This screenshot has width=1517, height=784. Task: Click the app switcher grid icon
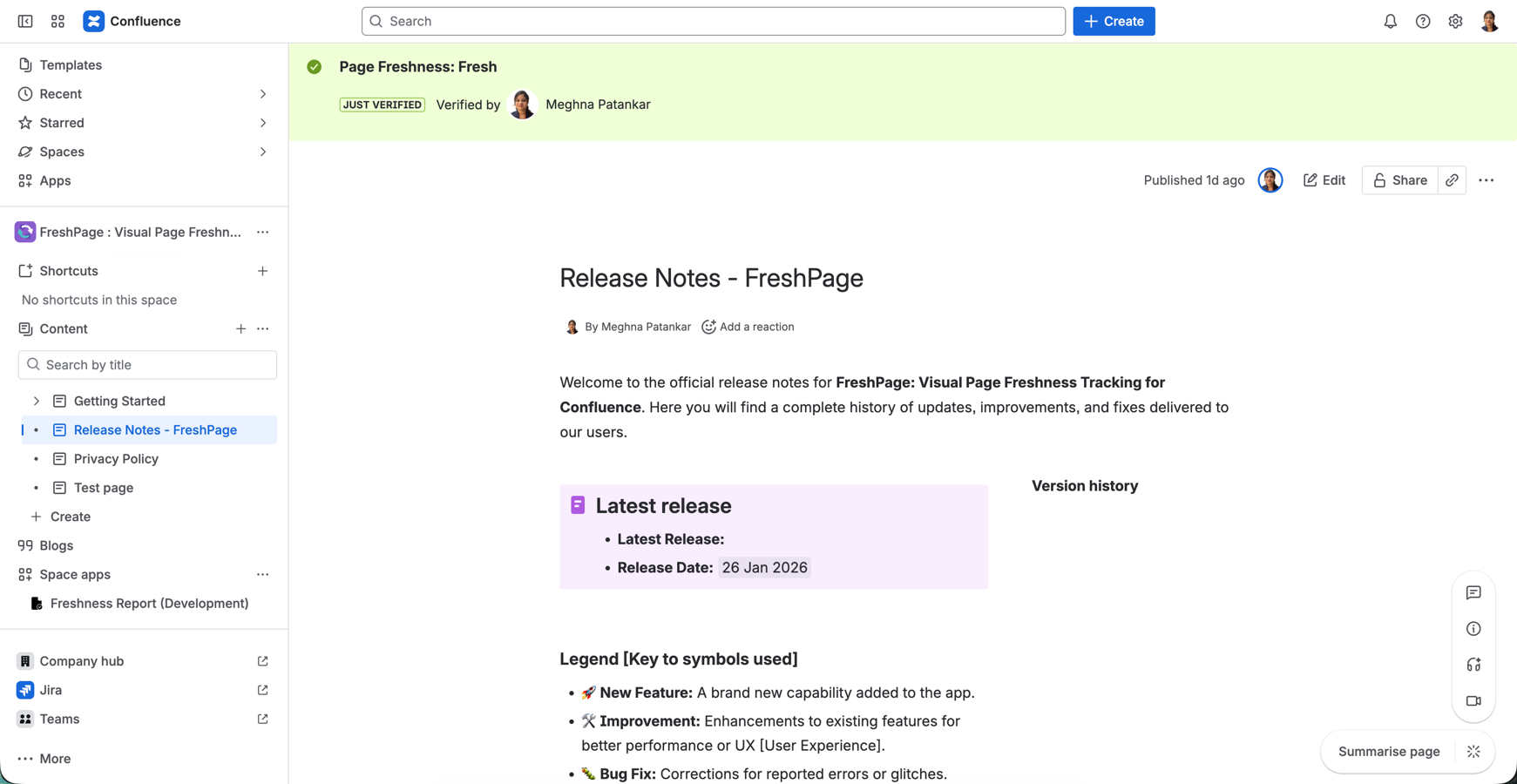[x=58, y=21]
